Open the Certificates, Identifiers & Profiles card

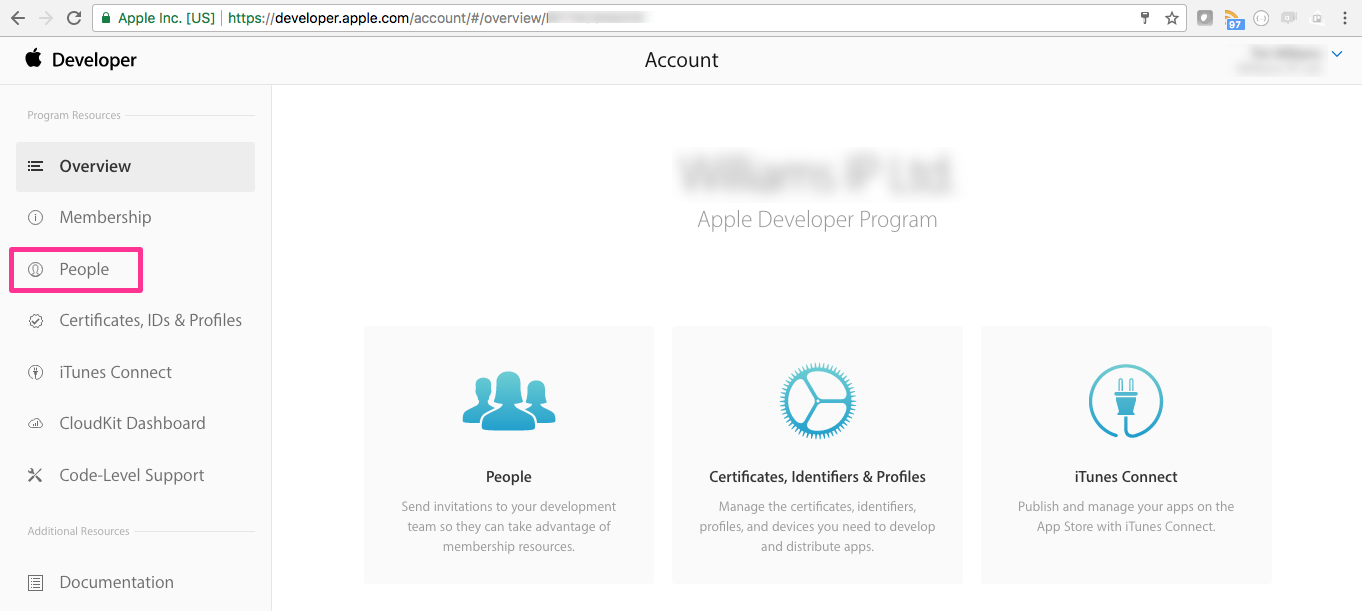(818, 455)
